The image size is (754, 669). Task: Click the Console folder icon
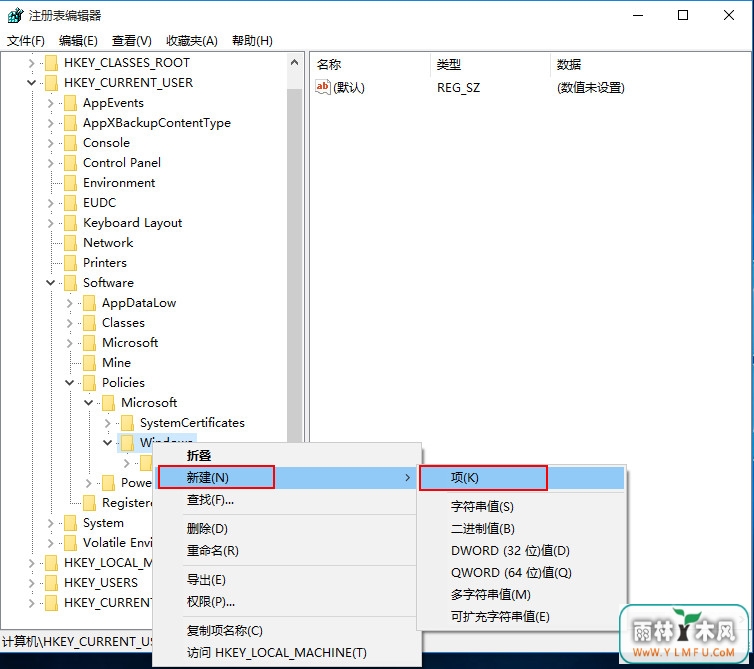(70, 143)
